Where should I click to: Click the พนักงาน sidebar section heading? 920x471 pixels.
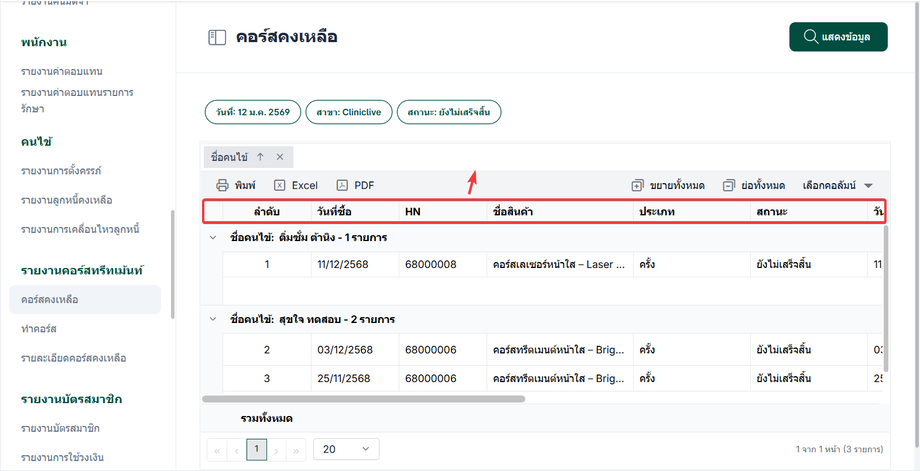pyautogui.click(x=43, y=42)
